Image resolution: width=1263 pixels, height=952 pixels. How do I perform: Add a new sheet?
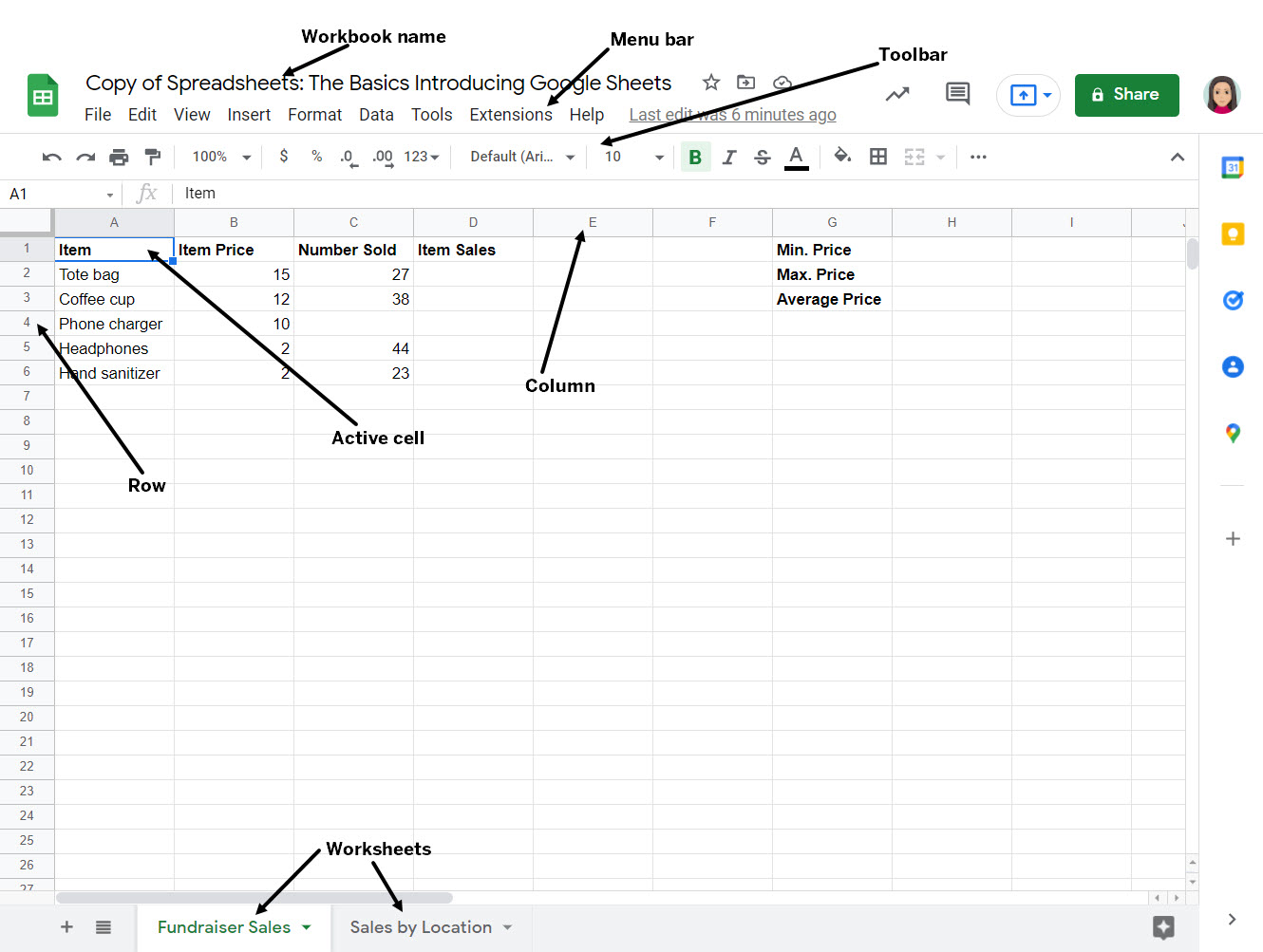(66, 927)
